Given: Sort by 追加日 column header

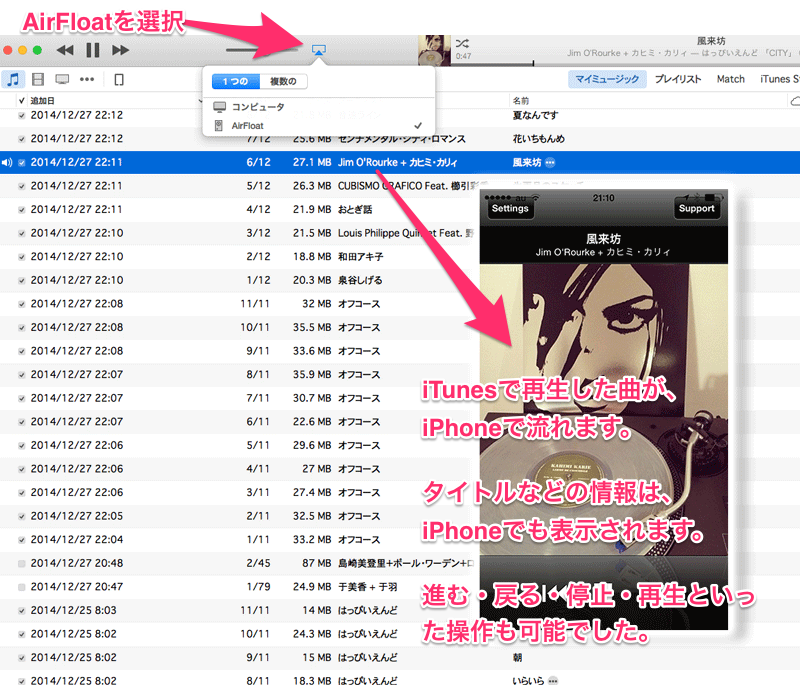Looking at the screenshot, I should click(42, 101).
